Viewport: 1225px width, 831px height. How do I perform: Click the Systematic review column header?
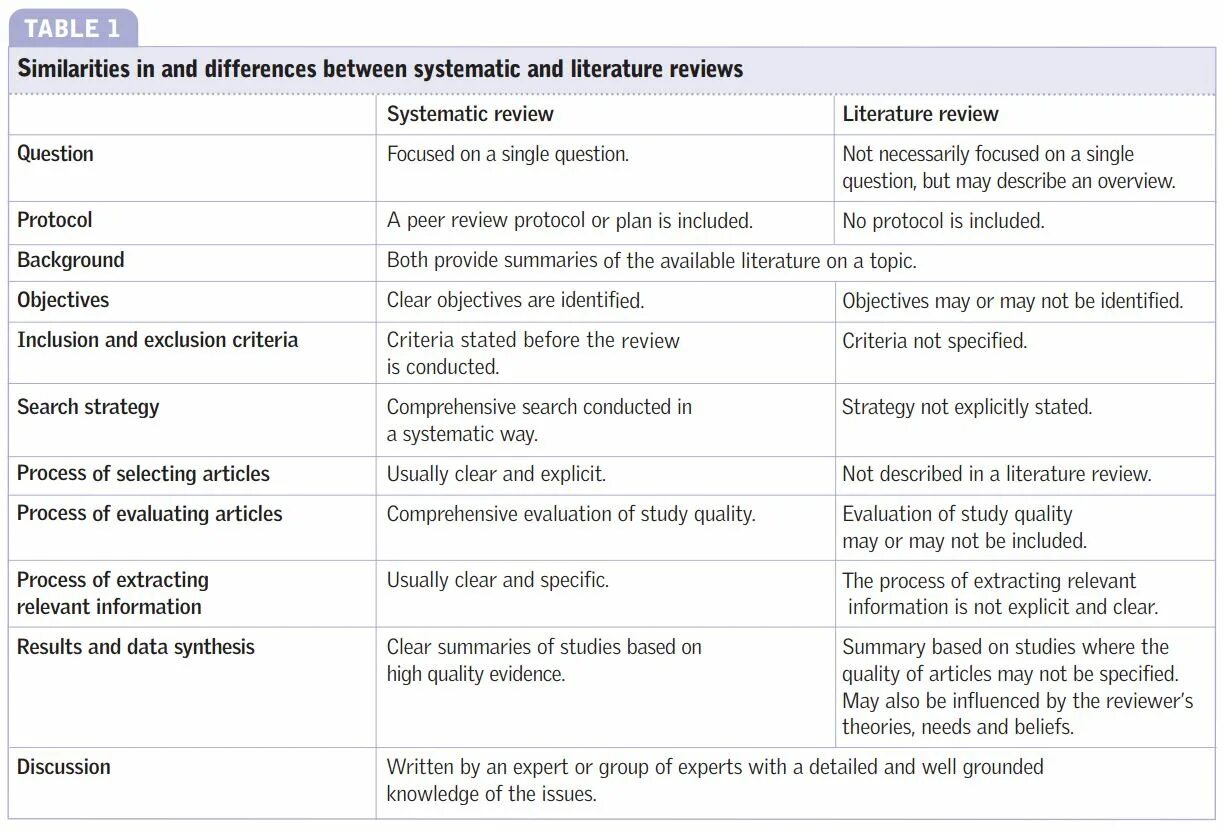470,114
